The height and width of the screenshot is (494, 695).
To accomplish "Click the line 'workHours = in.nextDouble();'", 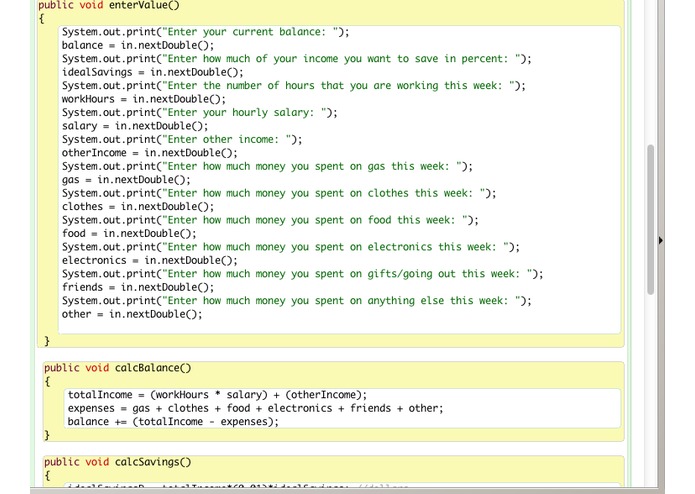I will coord(144,99).
